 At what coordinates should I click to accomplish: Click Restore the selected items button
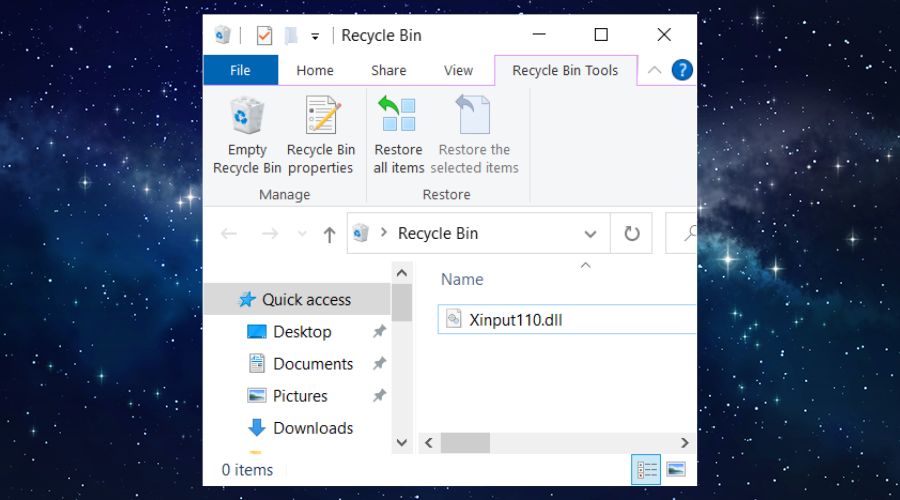tap(474, 135)
